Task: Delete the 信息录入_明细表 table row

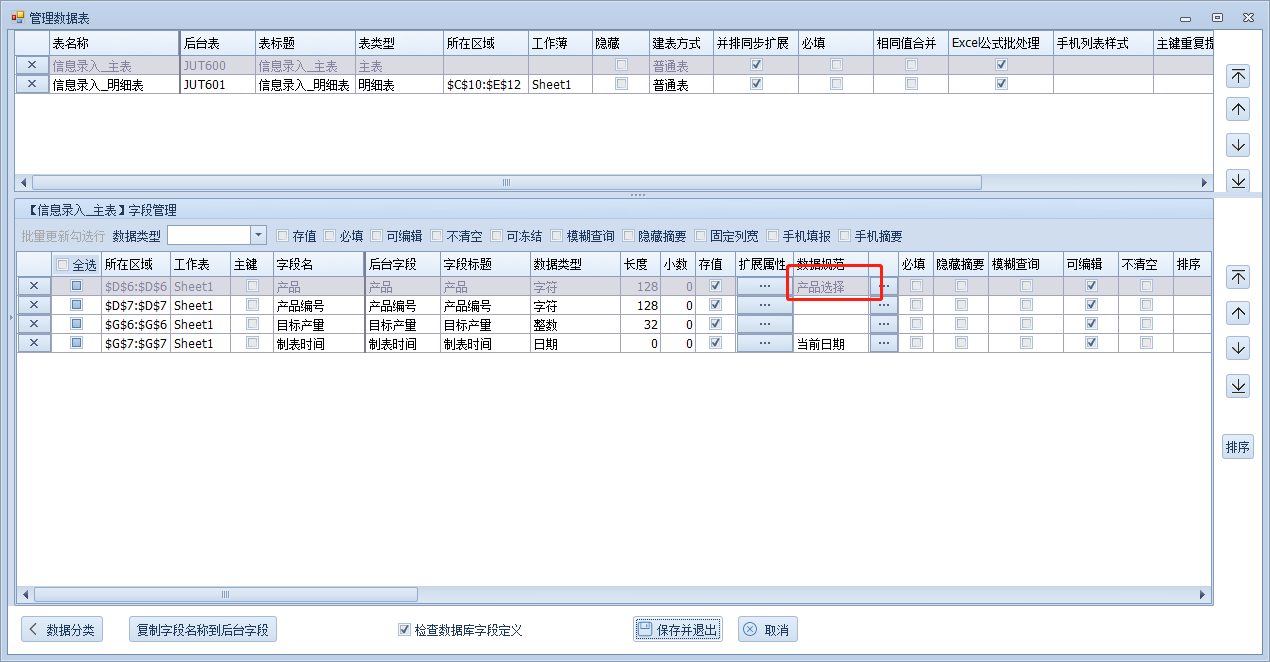Action: click(x=32, y=85)
